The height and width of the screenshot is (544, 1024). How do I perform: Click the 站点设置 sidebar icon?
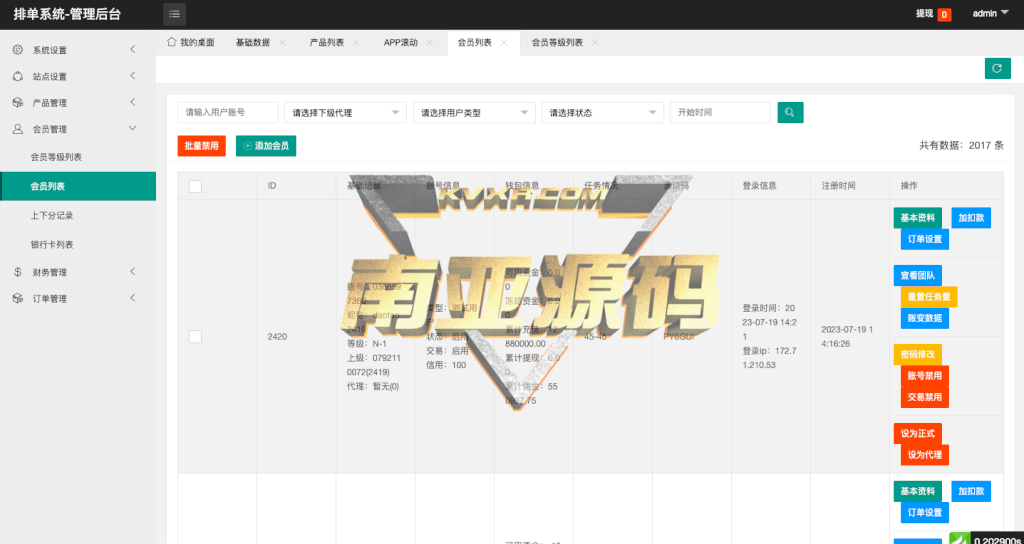tap(18, 76)
